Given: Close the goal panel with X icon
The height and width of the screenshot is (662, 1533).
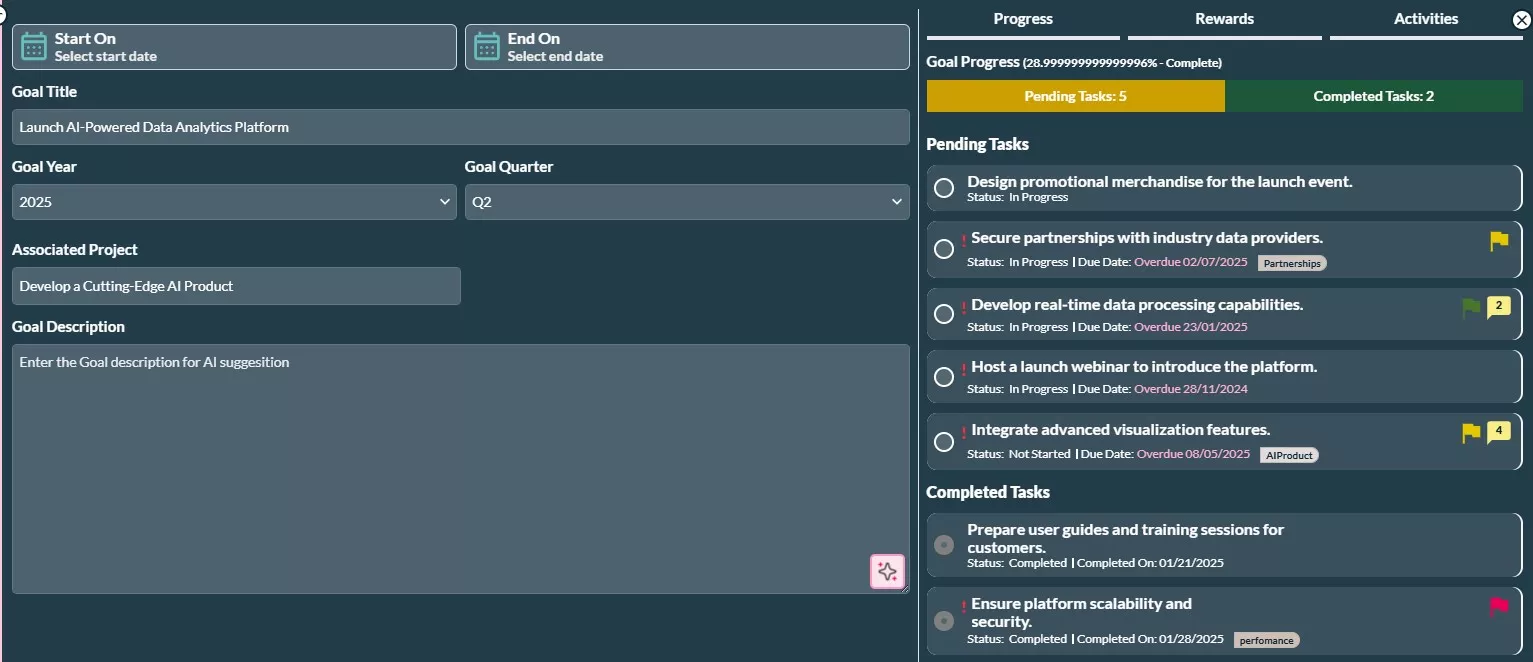Looking at the screenshot, I should [1522, 19].
